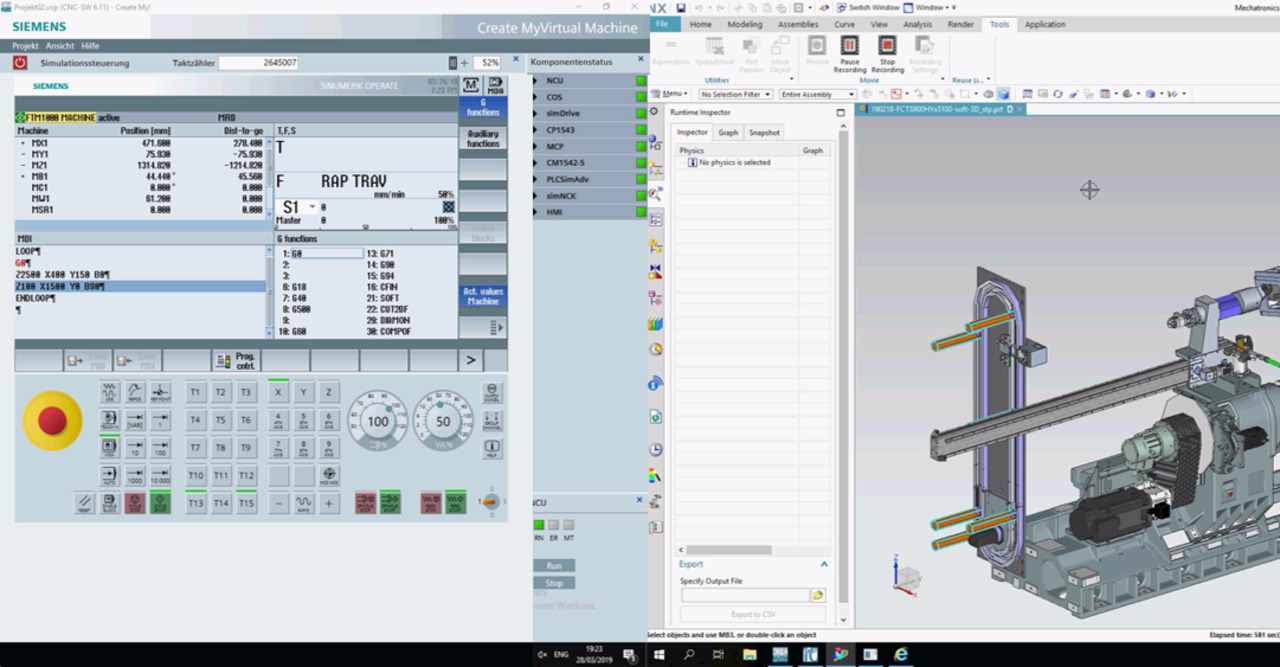This screenshot has height=667, width=1280.
Task: Toggle the T13 machine key
Action: (x=196, y=503)
